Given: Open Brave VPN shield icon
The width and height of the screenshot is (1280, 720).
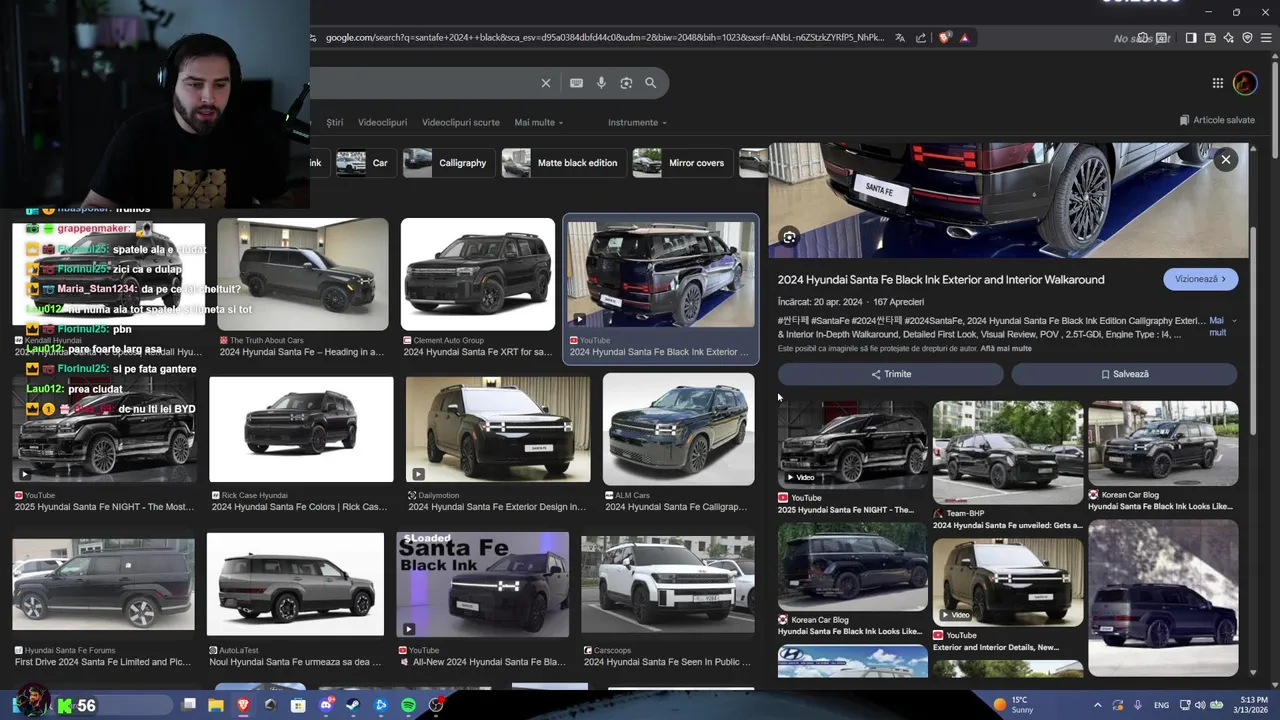Looking at the screenshot, I should pyautogui.click(x=1247, y=38).
